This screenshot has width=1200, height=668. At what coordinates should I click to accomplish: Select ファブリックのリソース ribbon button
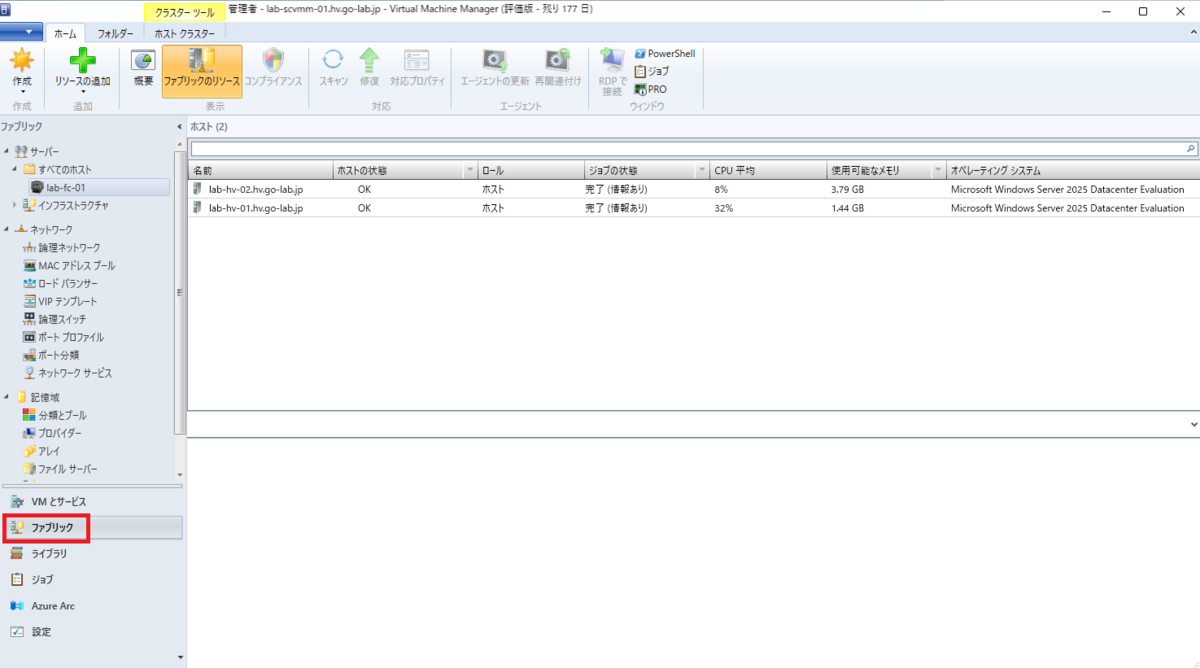[202, 70]
